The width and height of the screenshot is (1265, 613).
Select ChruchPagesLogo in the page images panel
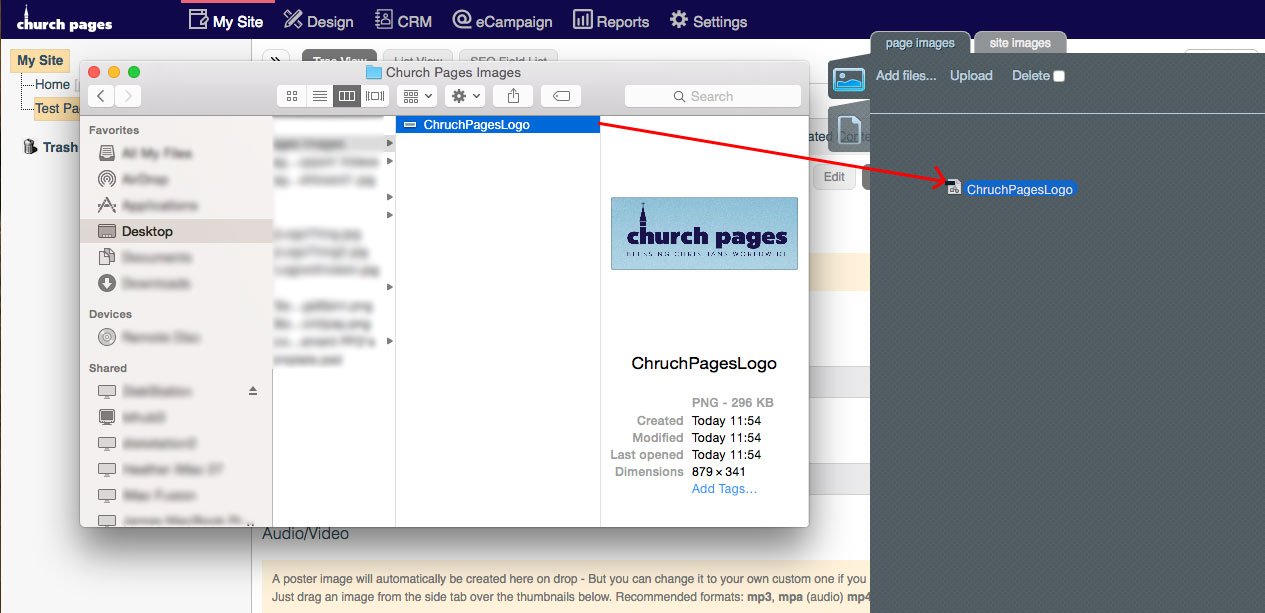click(x=1011, y=189)
